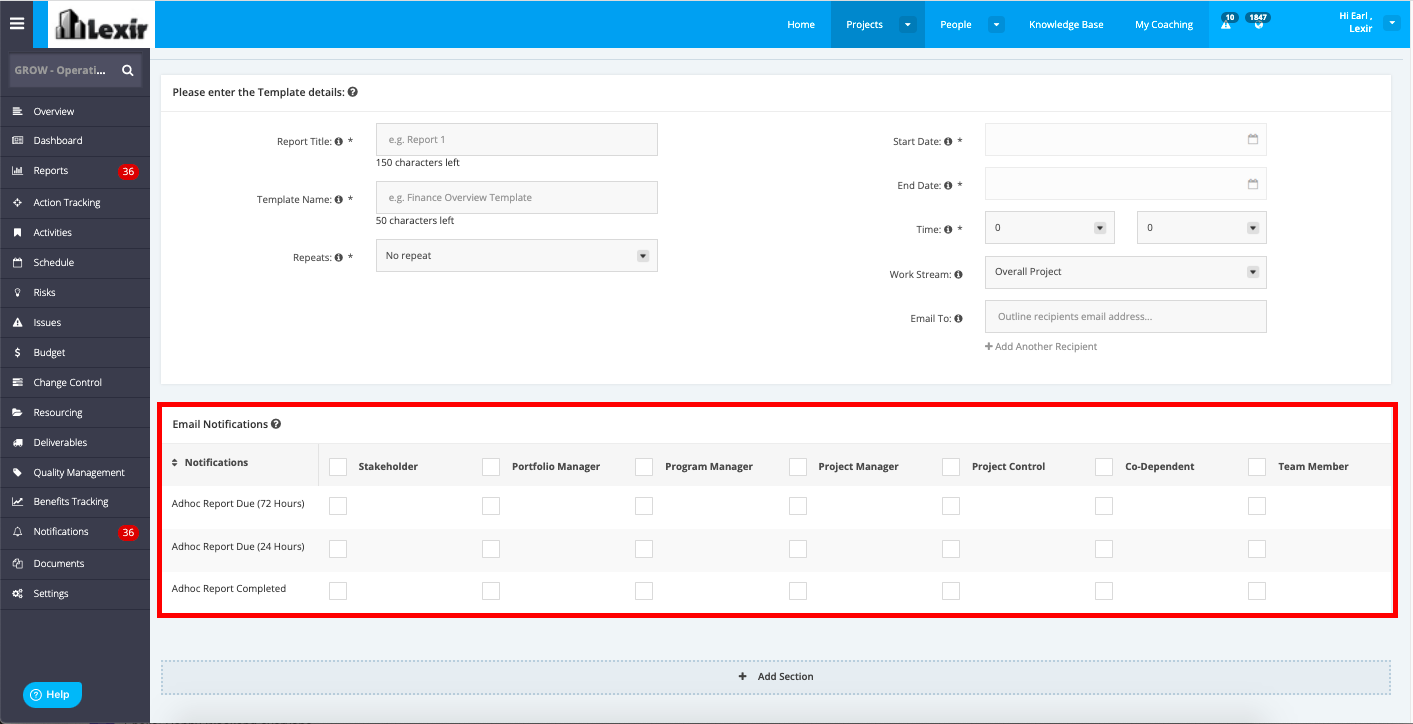The image size is (1413, 724).
Task: Check the Program Manager header checkbox
Action: (x=644, y=467)
